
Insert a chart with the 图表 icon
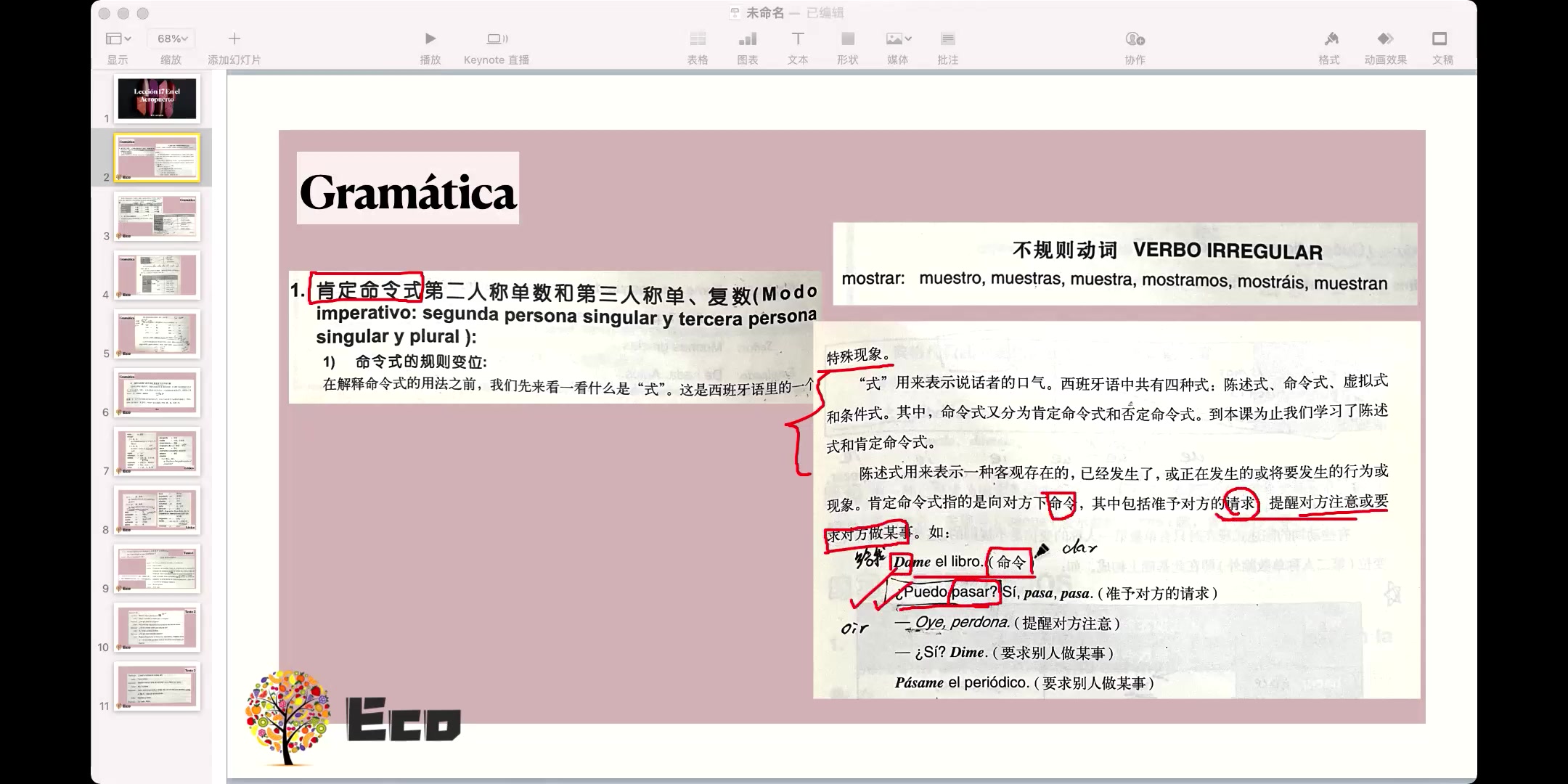click(x=747, y=38)
